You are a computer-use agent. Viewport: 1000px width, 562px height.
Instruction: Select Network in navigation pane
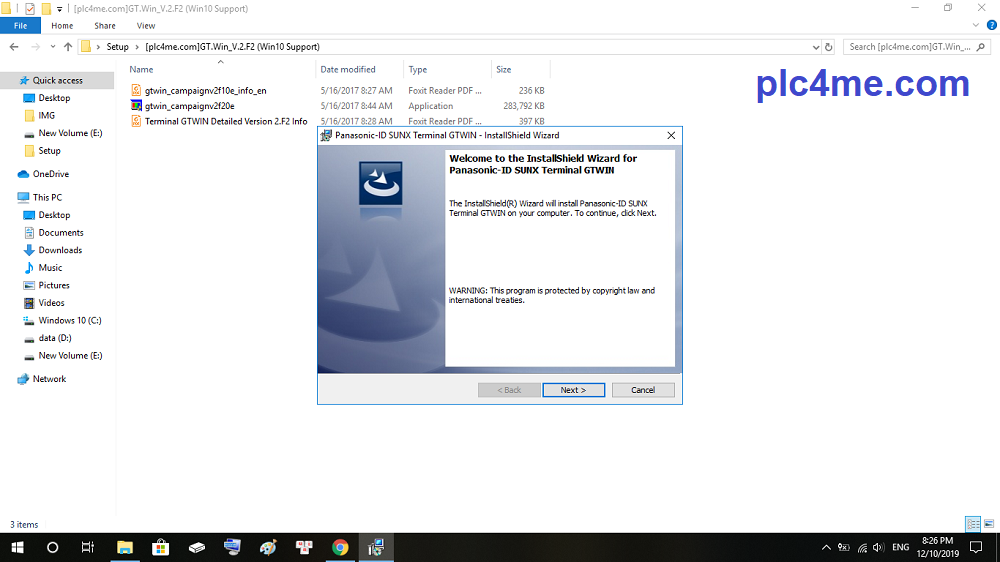tap(49, 378)
